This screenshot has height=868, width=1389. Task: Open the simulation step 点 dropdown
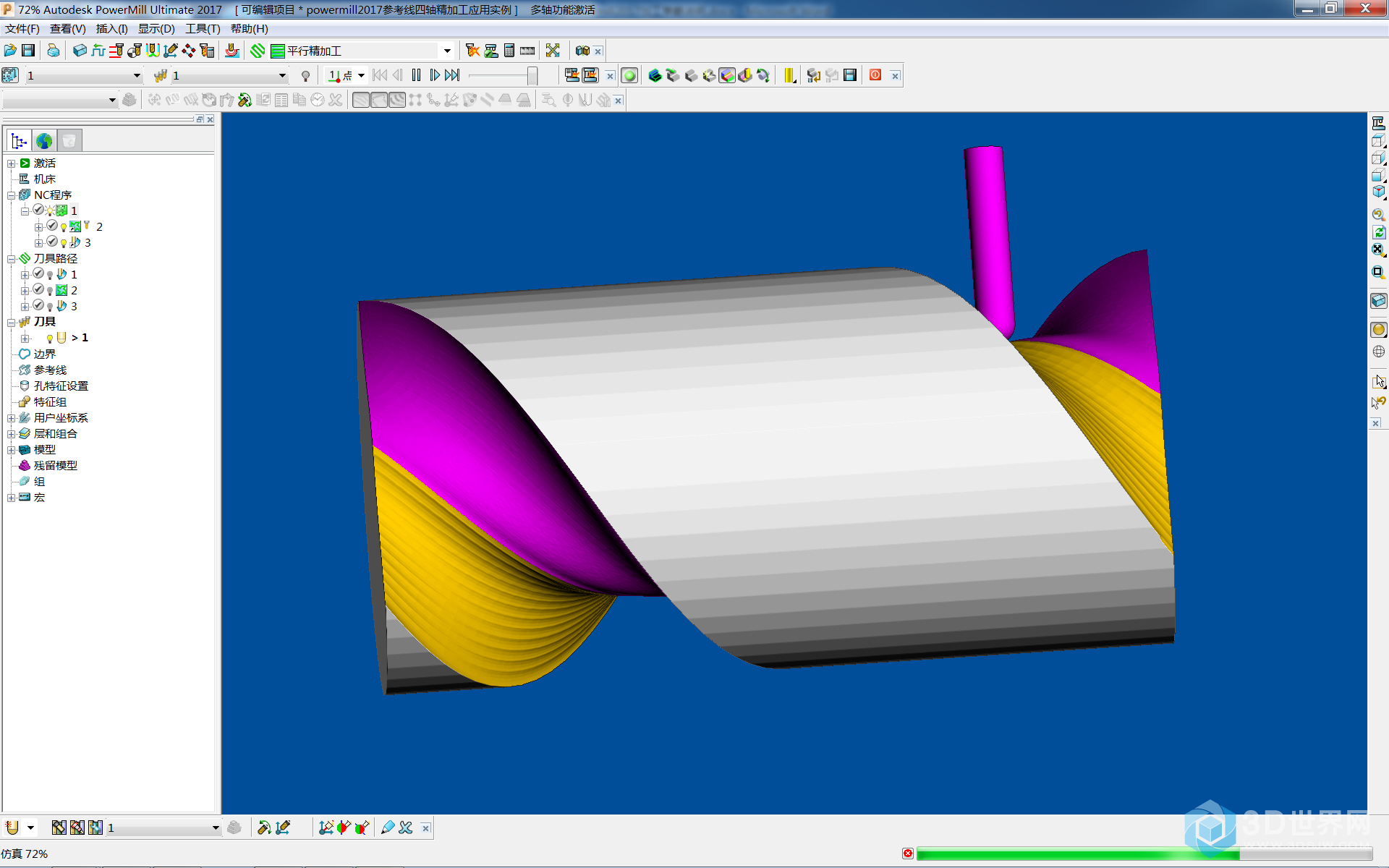361,76
